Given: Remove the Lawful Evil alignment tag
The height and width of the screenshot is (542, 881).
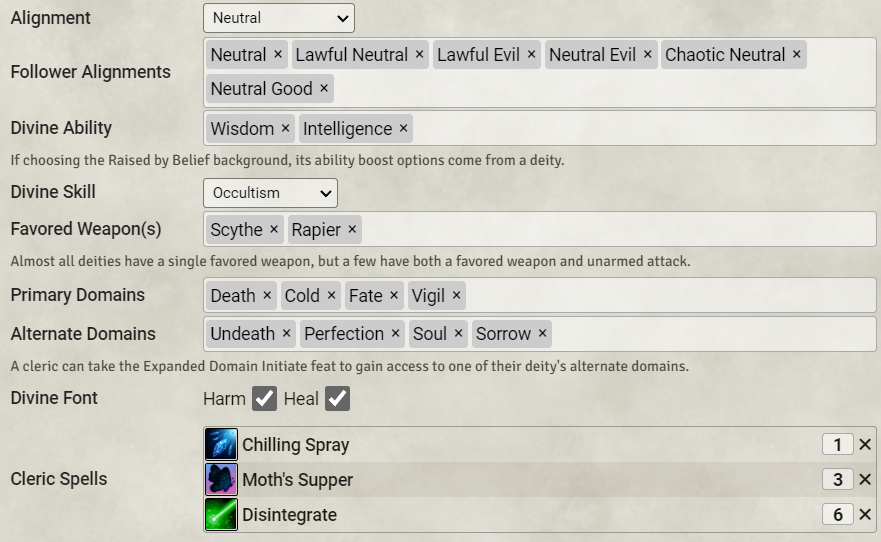Looking at the screenshot, I should click(531, 55).
